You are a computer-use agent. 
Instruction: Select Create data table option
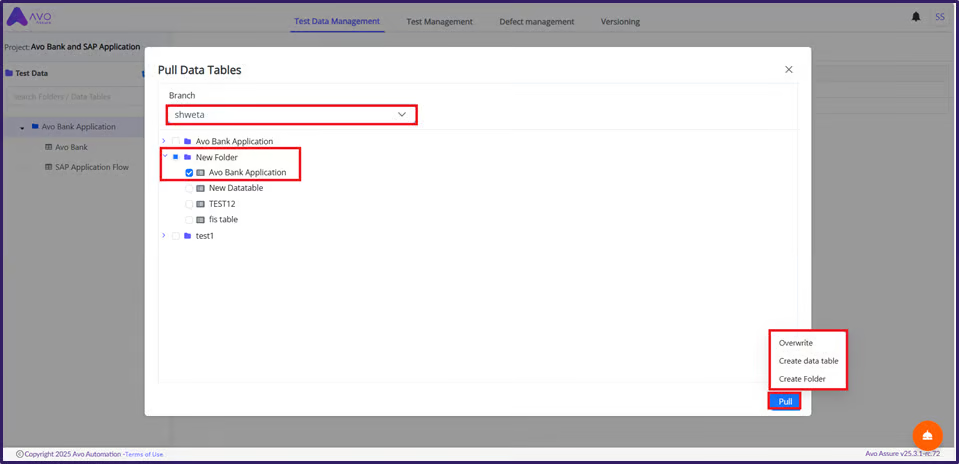808,361
